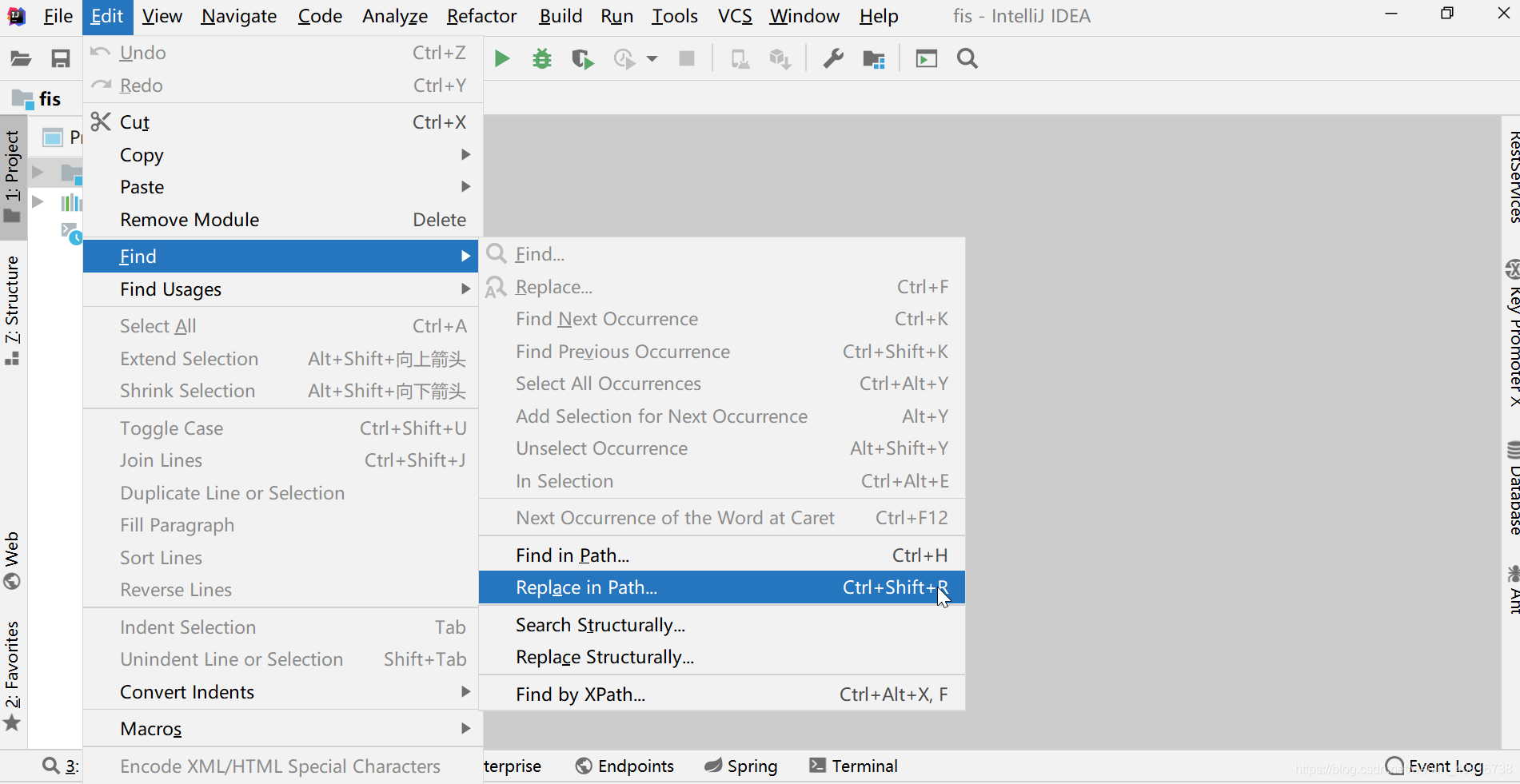Click the Replace... icon in submenu
1520x784 pixels.
click(x=497, y=286)
